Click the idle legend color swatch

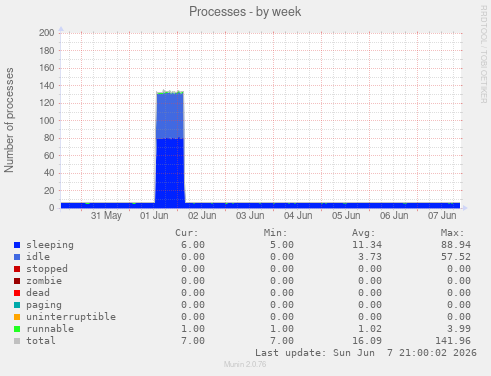tap(17, 257)
